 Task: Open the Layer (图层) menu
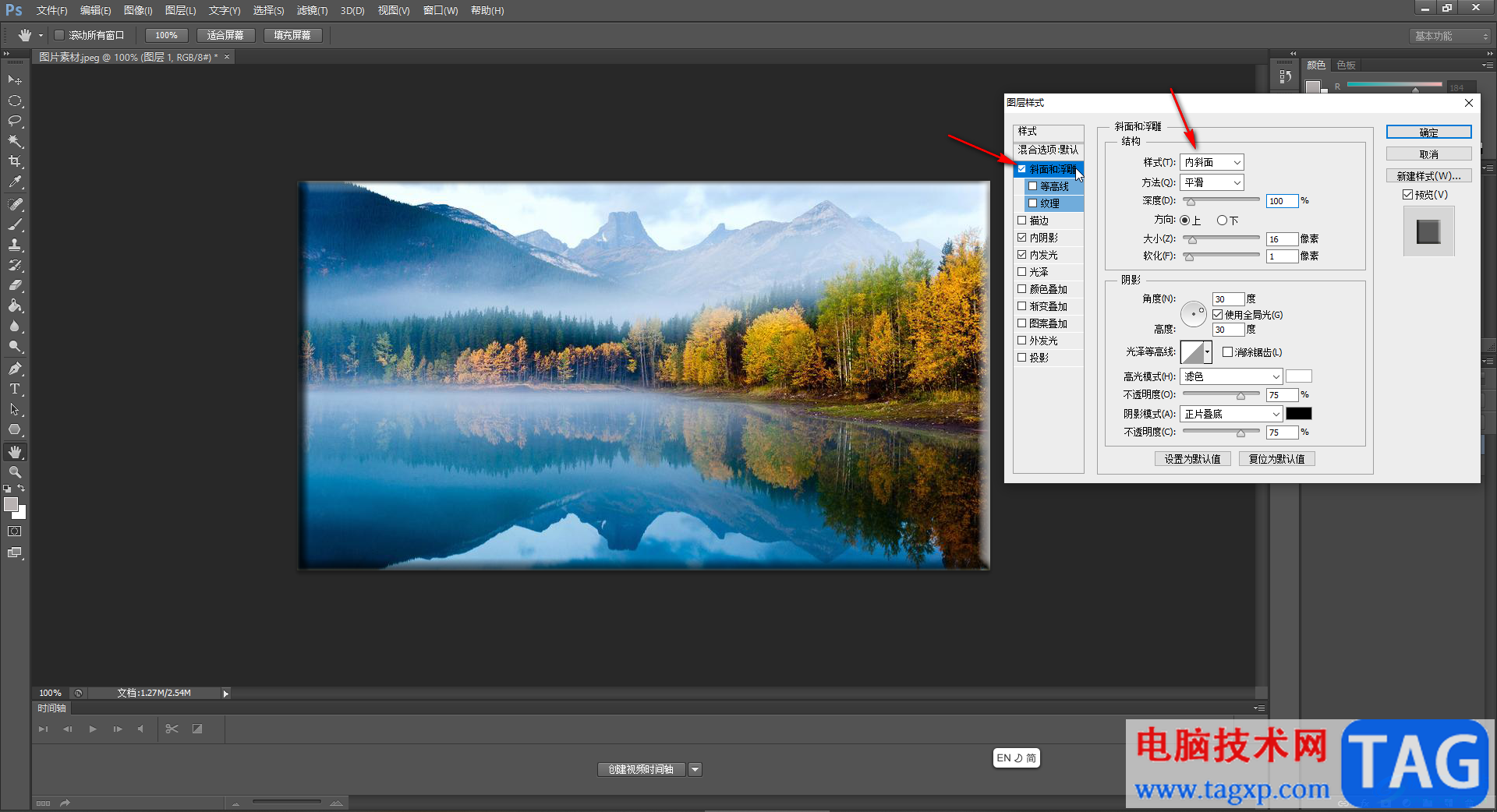[180, 10]
